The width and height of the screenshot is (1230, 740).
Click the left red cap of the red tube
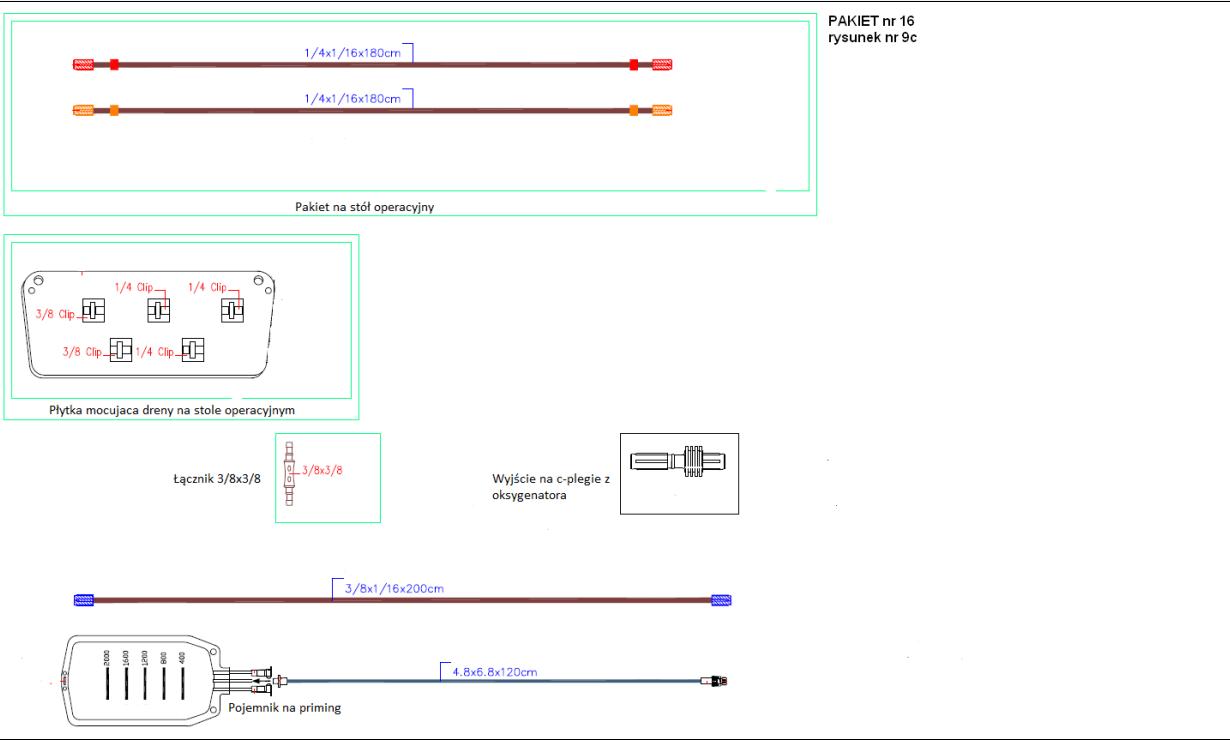pyautogui.click(x=83, y=65)
